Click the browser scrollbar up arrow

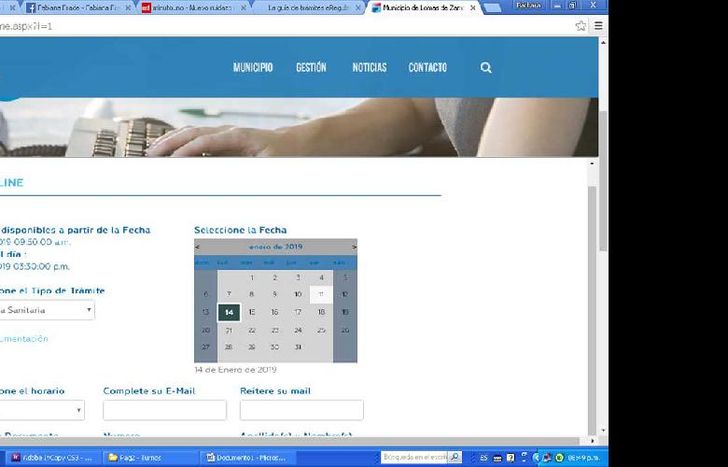coord(603,43)
